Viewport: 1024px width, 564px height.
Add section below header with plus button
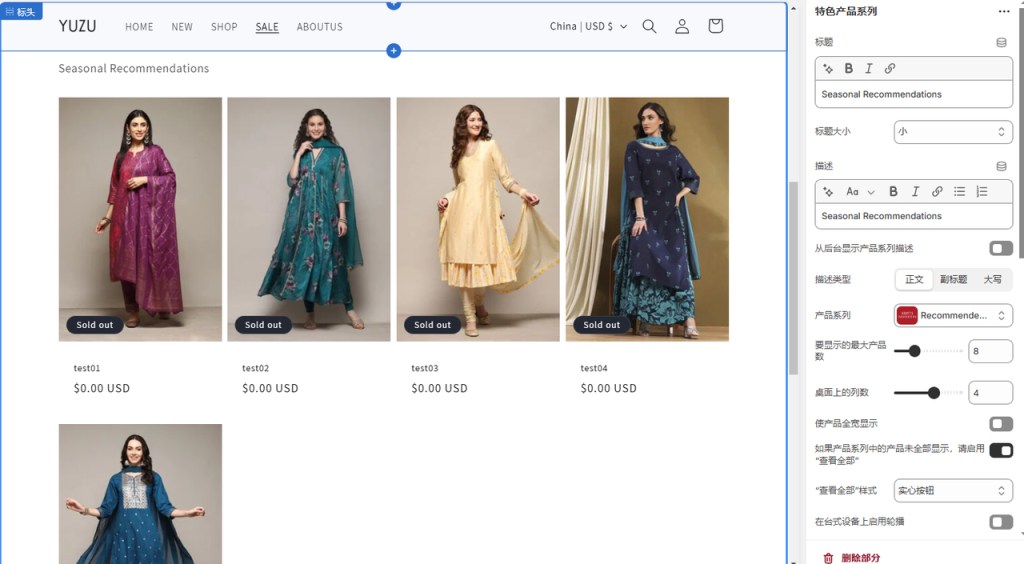tap(393, 50)
